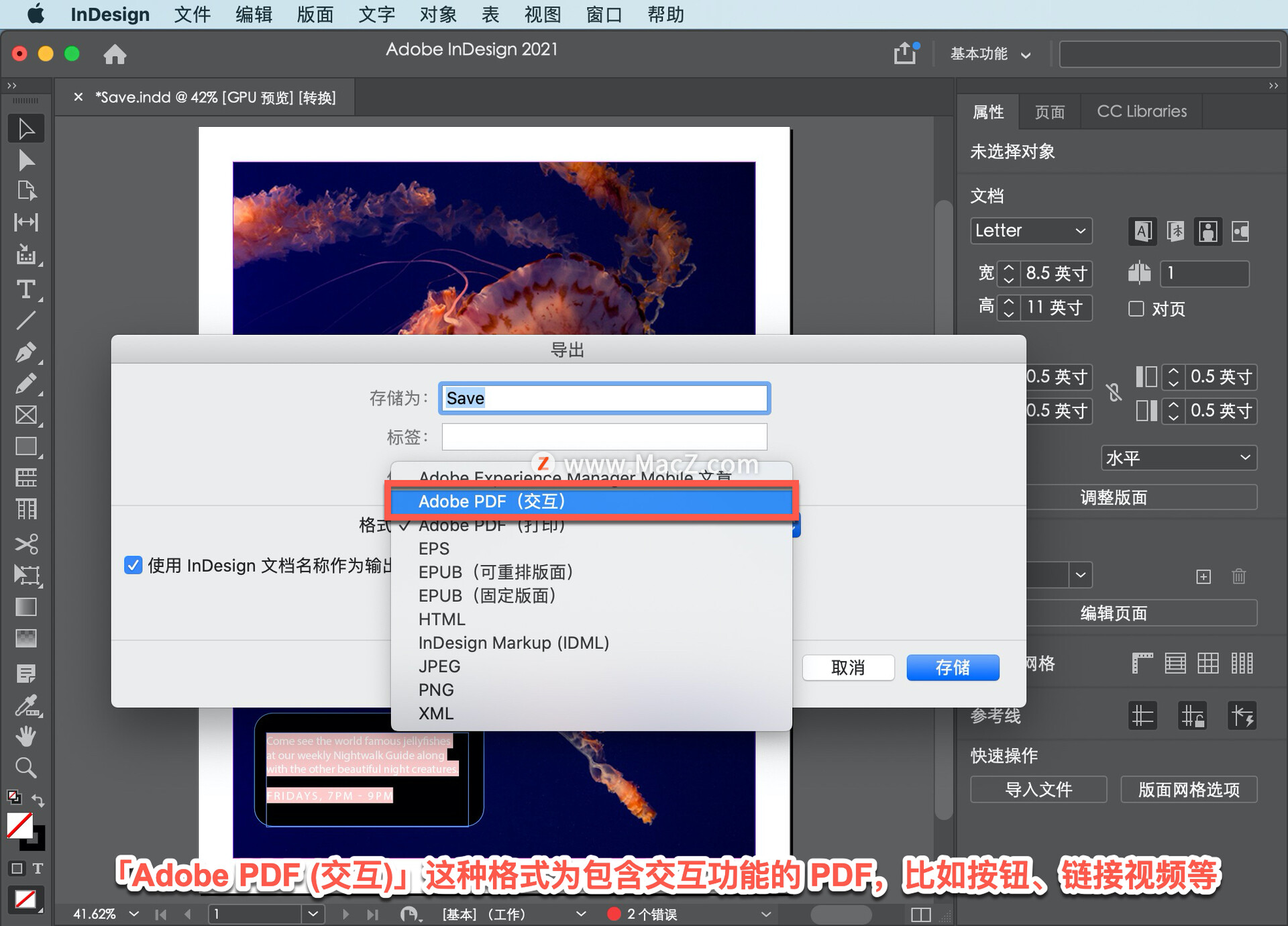Screen dimensions: 1288x926
Task: Uncheck use InDesign document name checkbox
Action: click(133, 565)
